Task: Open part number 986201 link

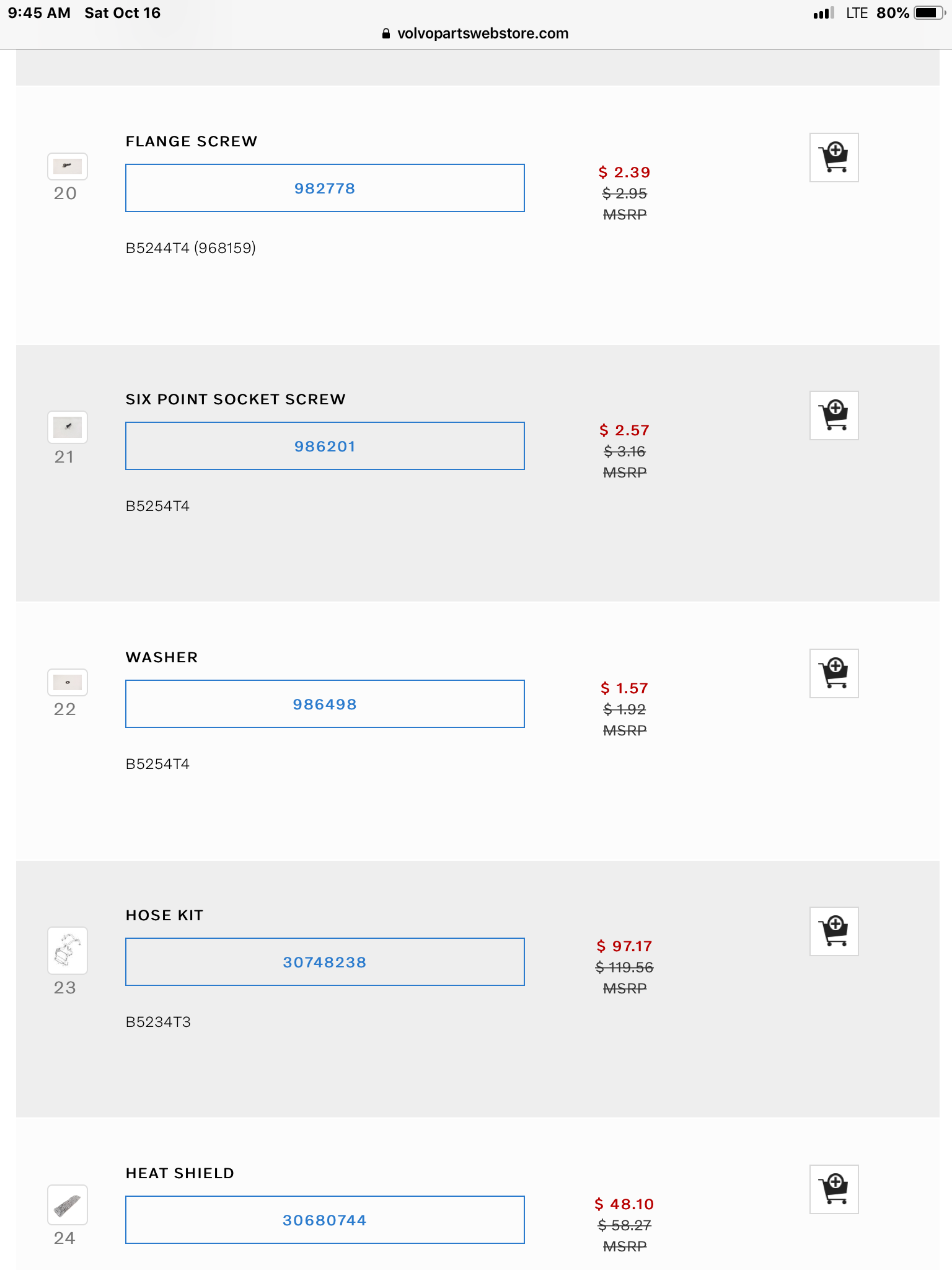Action: pos(325,446)
